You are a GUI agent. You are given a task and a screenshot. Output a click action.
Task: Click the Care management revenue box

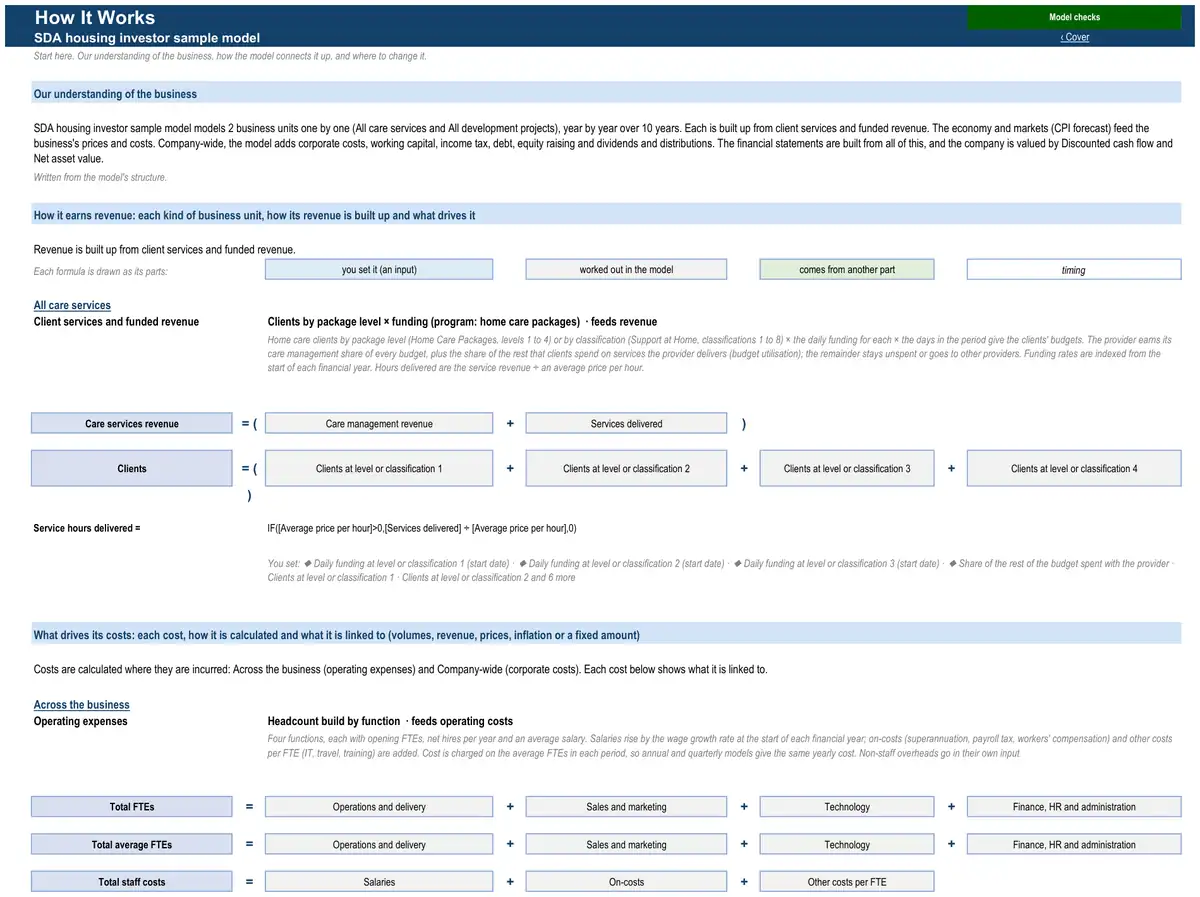379,424
